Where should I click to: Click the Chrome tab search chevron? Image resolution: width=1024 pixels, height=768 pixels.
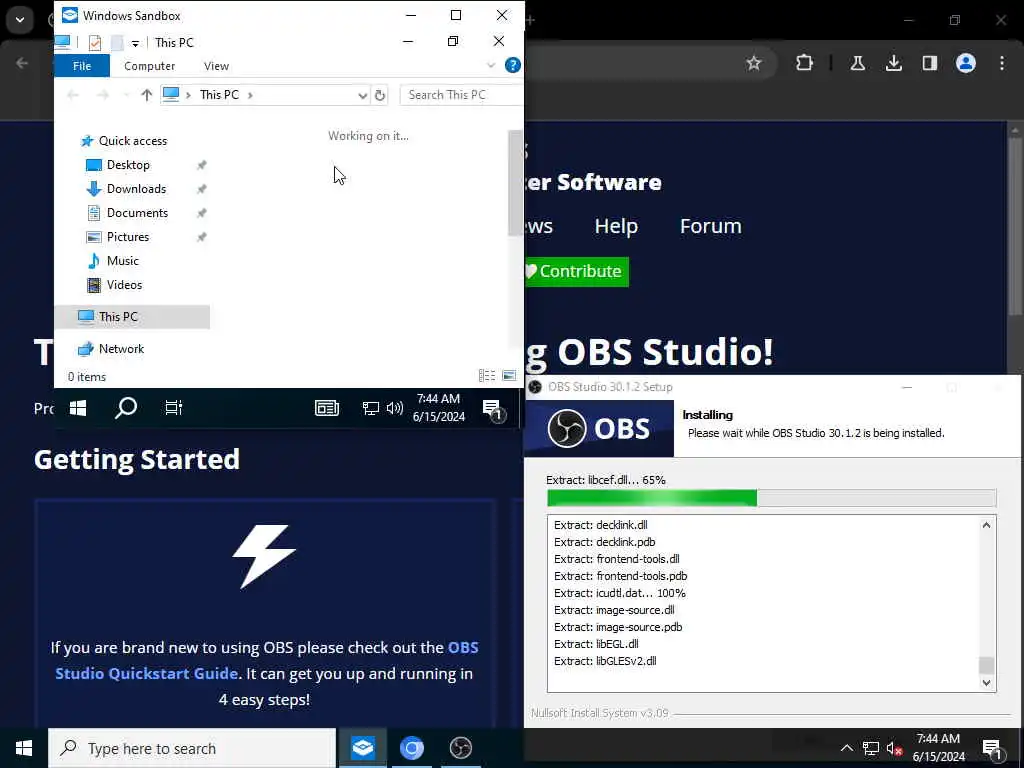pos(20,20)
